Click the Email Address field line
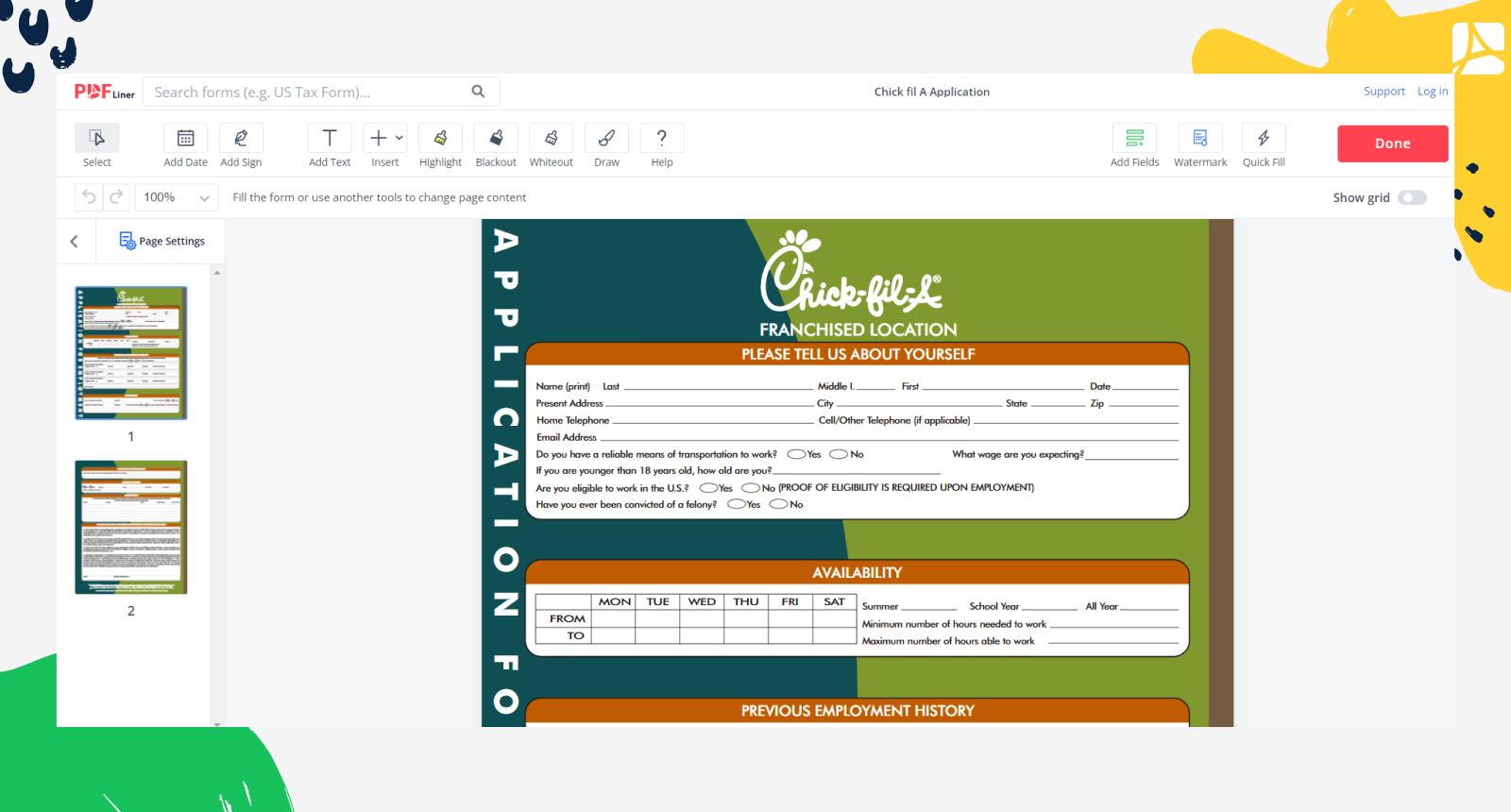 click(890, 437)
